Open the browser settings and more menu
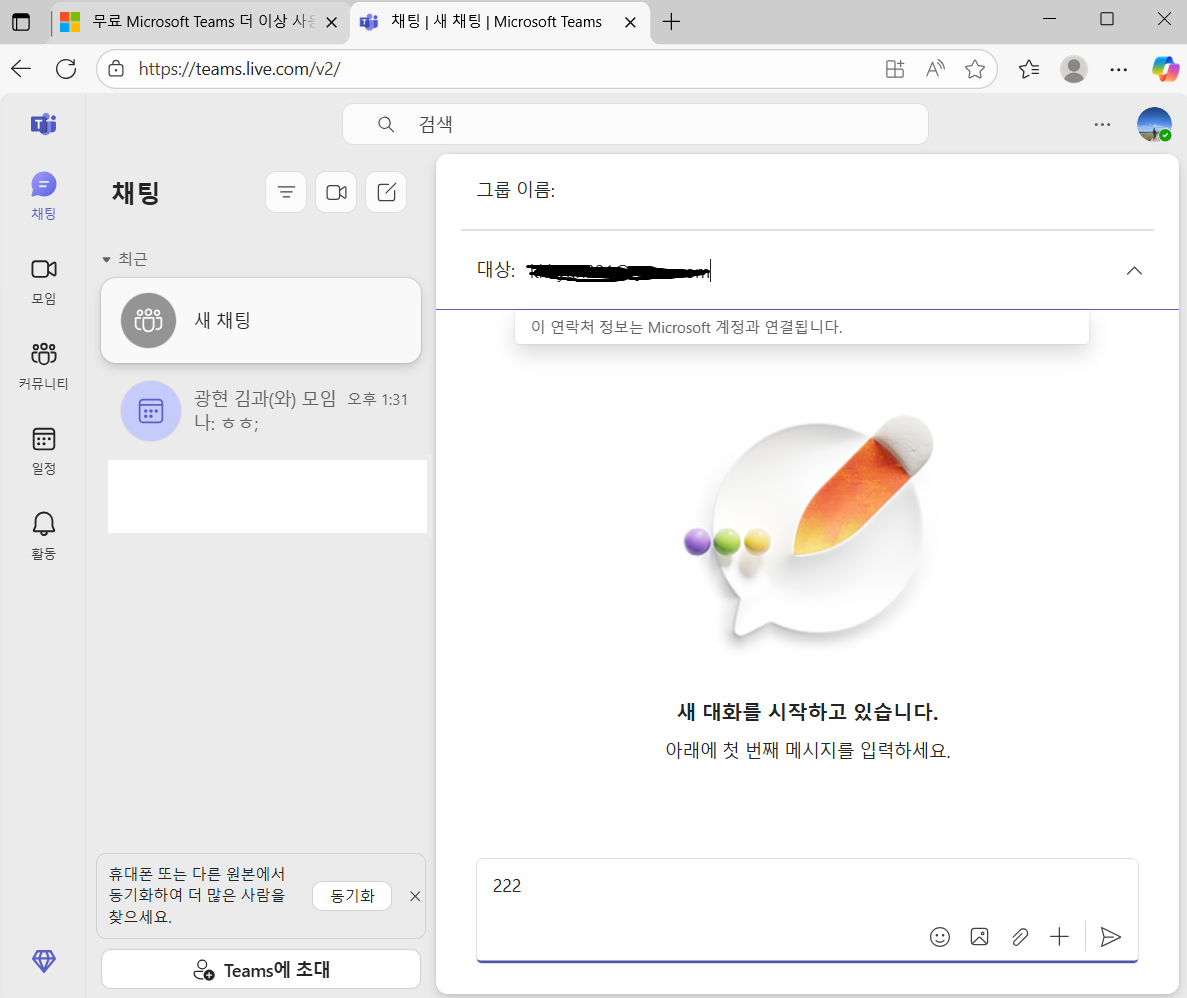 (1118, 69)
